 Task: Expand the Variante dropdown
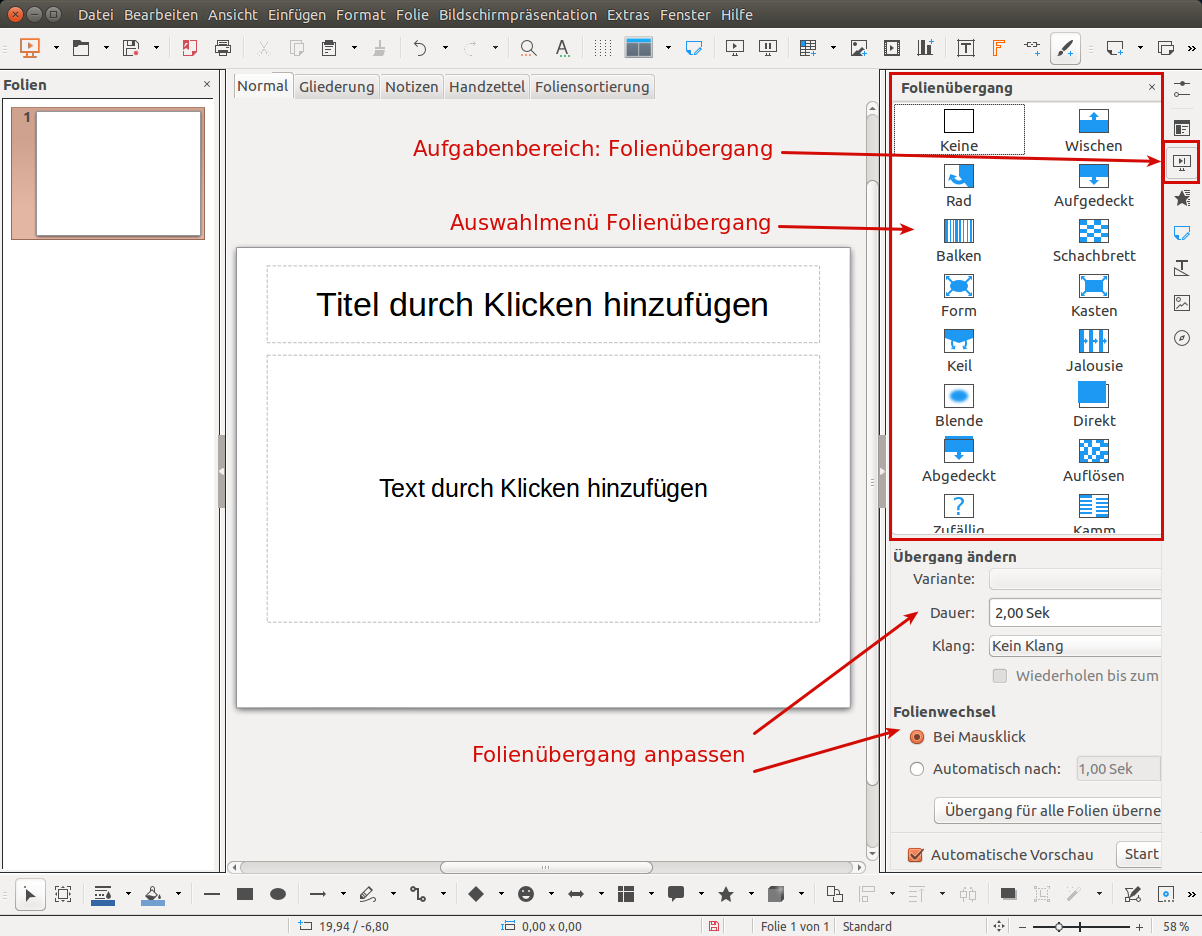click(1075, 579)
